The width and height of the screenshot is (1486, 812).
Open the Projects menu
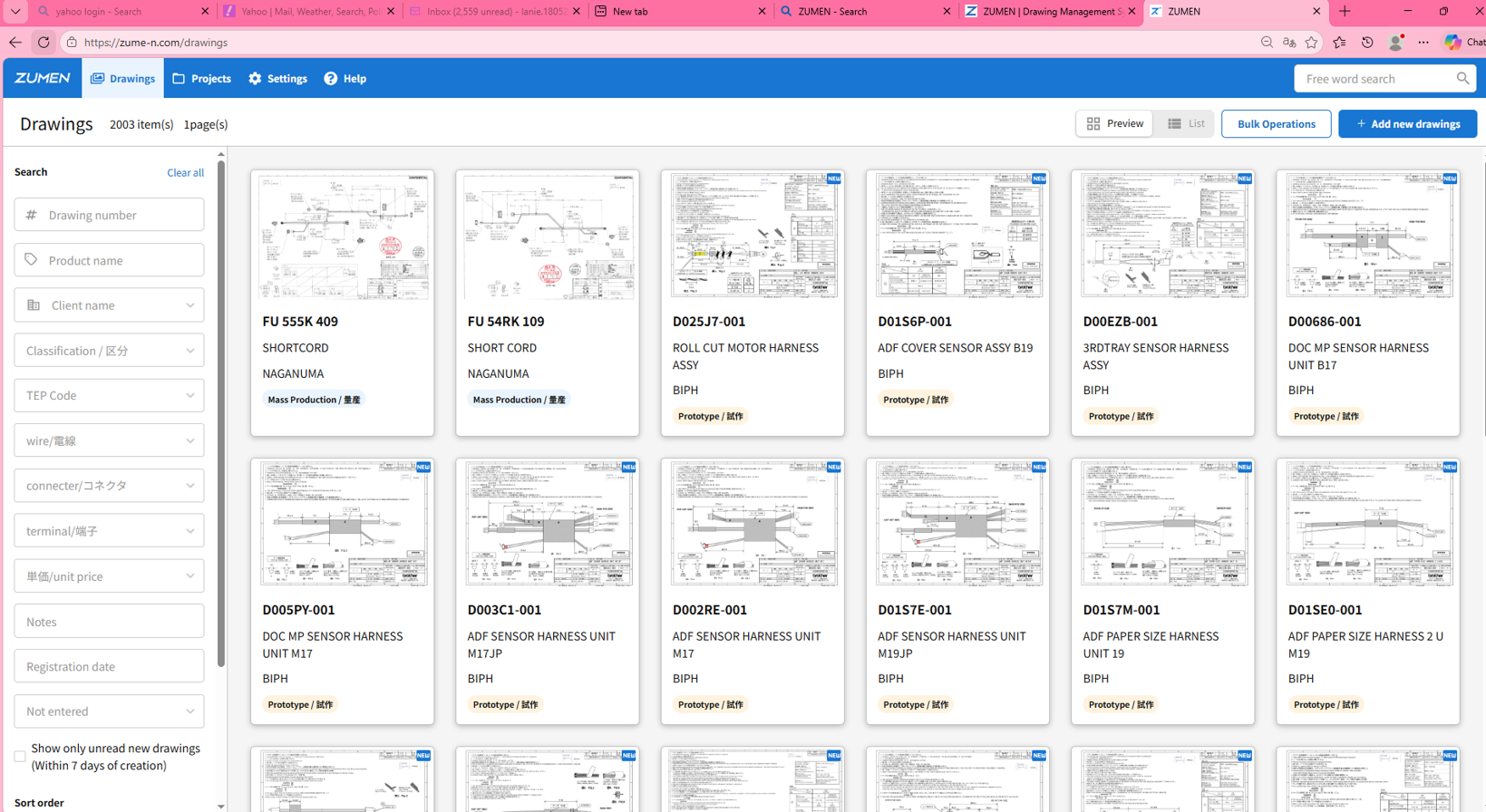click(x=202, y=79)
